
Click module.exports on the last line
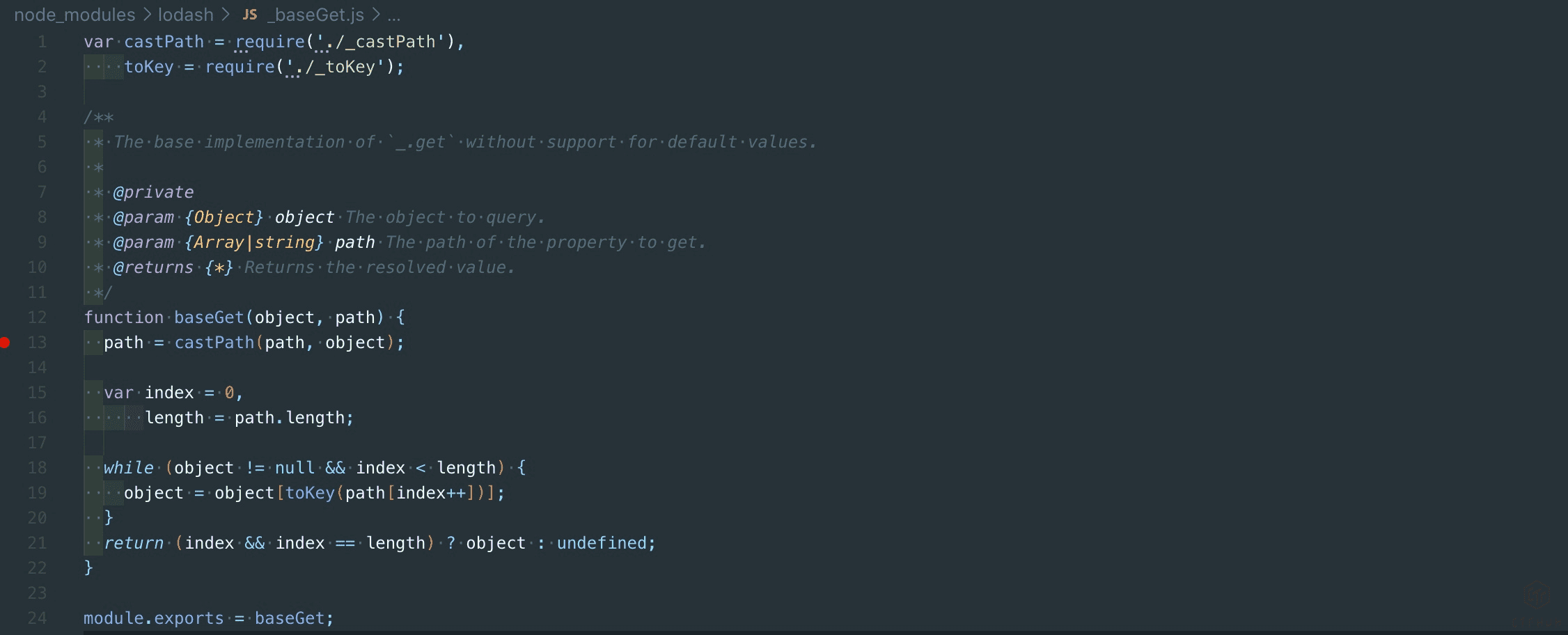tap(153, 618)
